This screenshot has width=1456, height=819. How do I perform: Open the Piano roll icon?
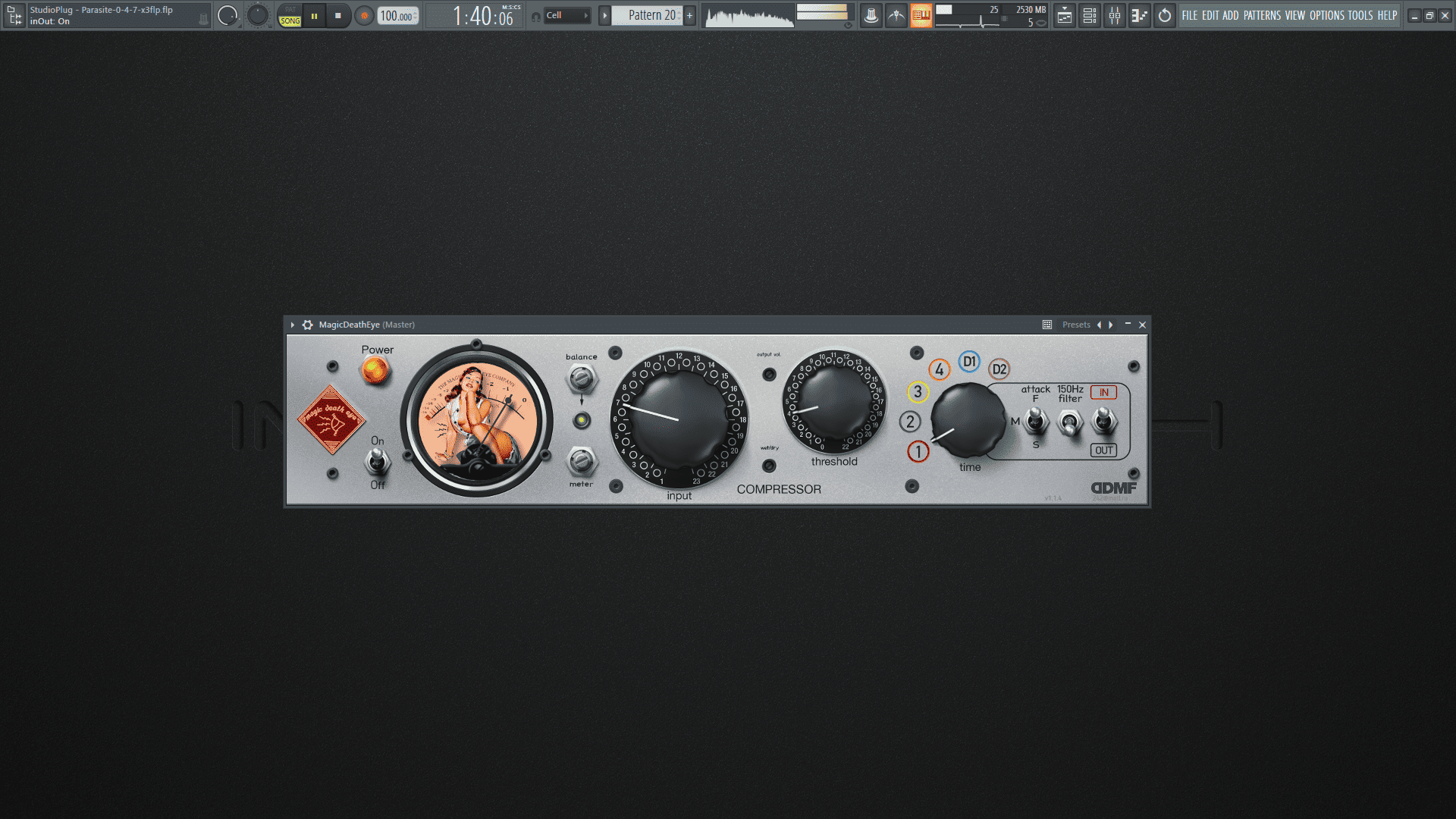pos(1140,15)
